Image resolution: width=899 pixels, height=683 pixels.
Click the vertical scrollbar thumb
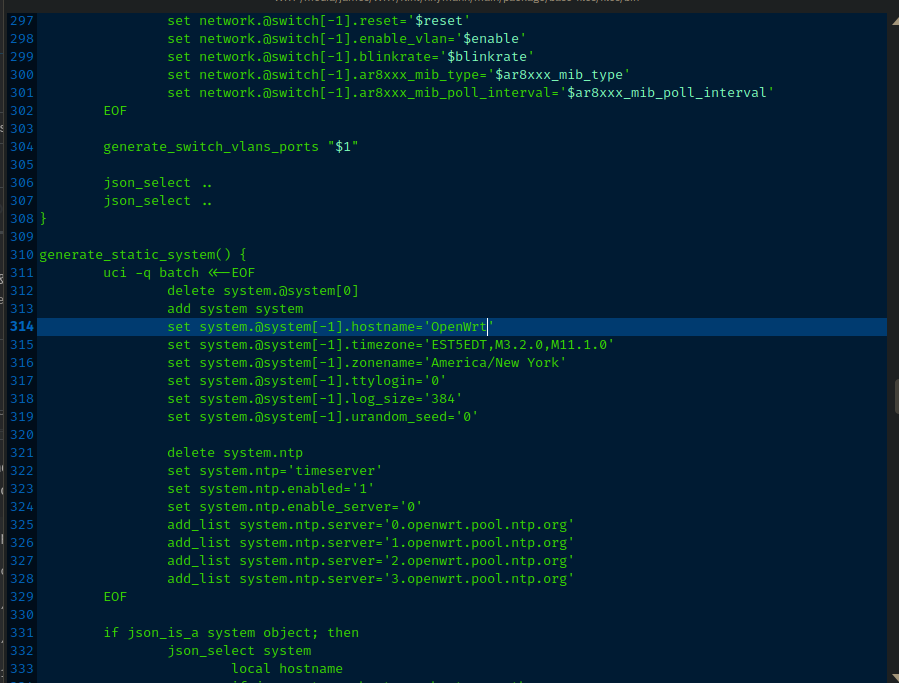click(x=897, y=396)
